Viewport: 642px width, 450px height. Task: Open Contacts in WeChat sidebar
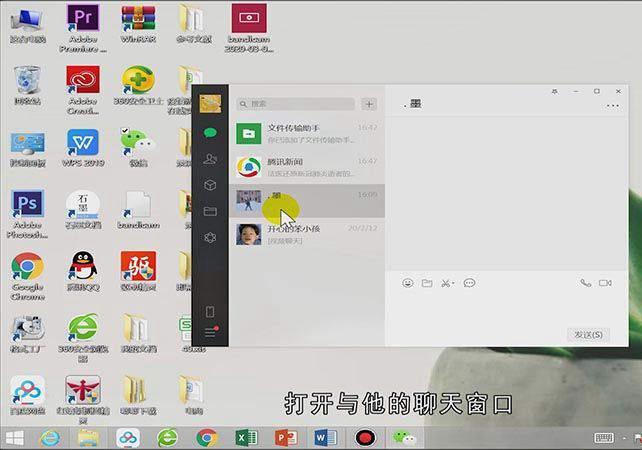210,158
